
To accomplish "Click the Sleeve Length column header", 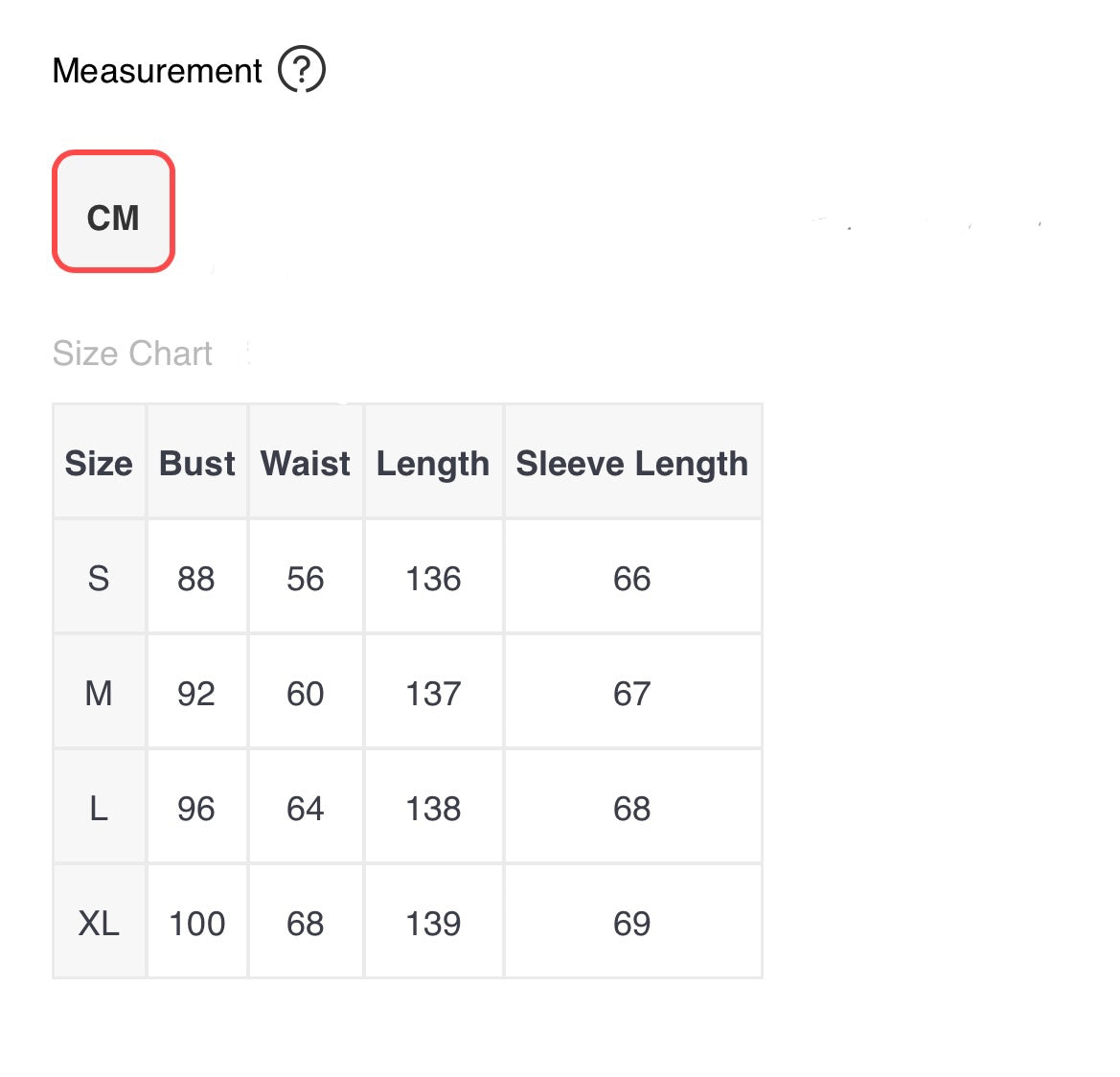I will click(x=632, y=464).
